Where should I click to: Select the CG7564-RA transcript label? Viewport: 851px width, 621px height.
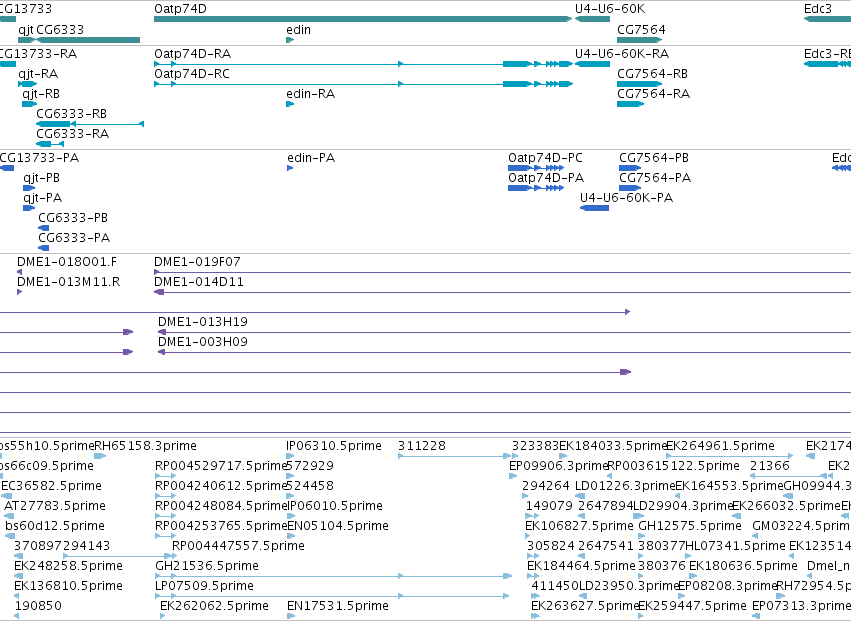(x=653, y=94)
